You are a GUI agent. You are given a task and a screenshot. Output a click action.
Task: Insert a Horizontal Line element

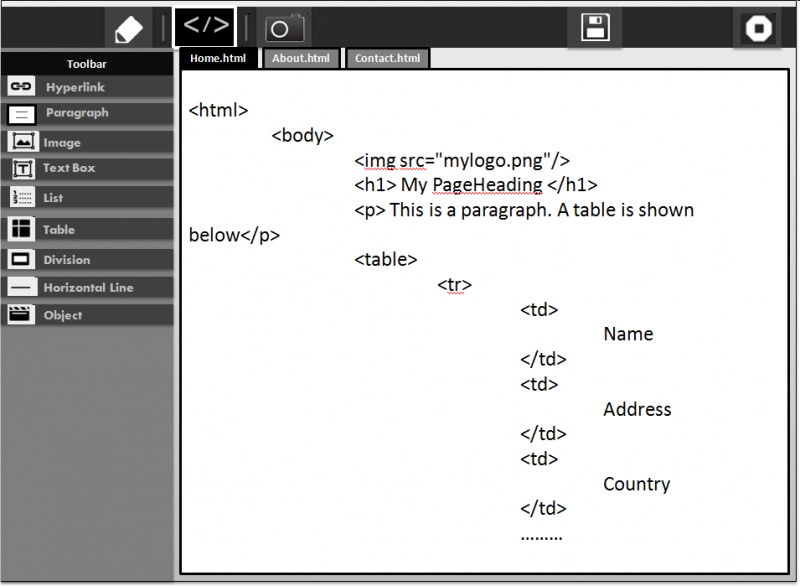click(88, 288)
